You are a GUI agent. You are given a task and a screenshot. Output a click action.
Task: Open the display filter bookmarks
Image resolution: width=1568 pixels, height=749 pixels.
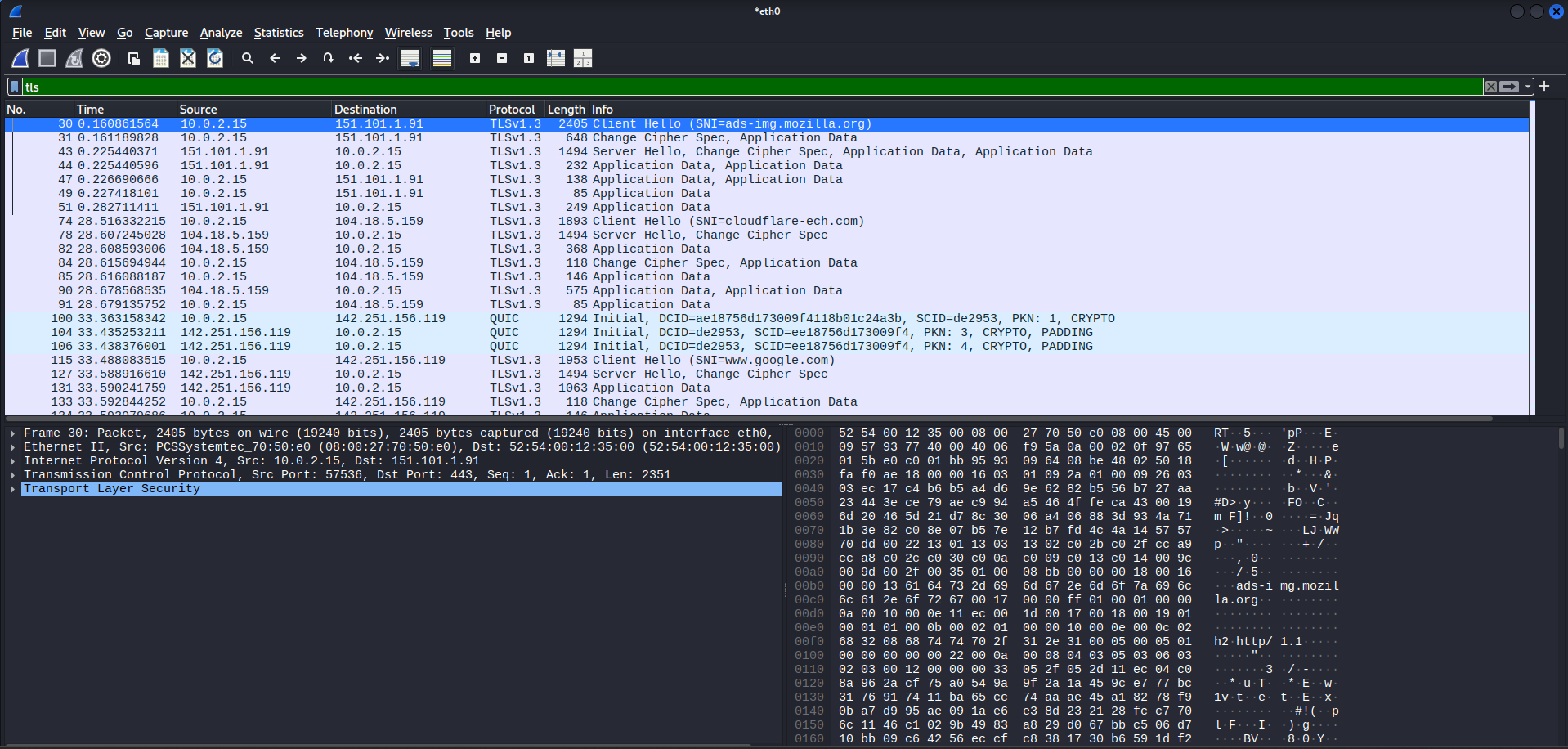(x=15, y=87)
